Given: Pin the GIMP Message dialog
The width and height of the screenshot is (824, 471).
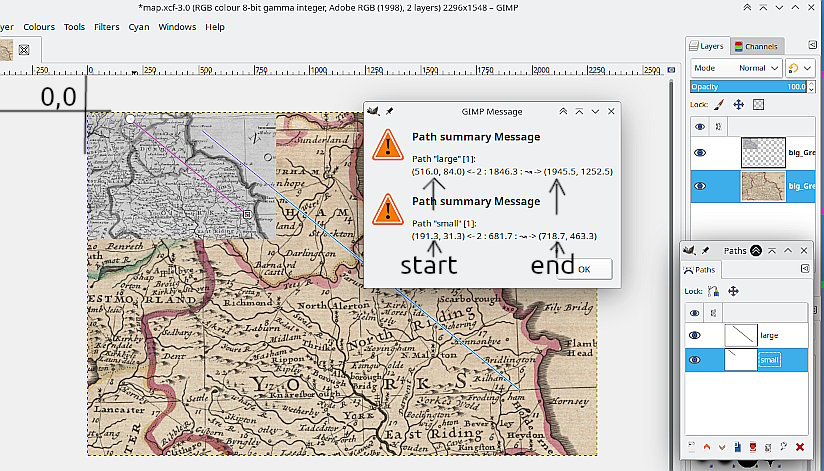Looking at the screenshot, I should coord(389,111).
